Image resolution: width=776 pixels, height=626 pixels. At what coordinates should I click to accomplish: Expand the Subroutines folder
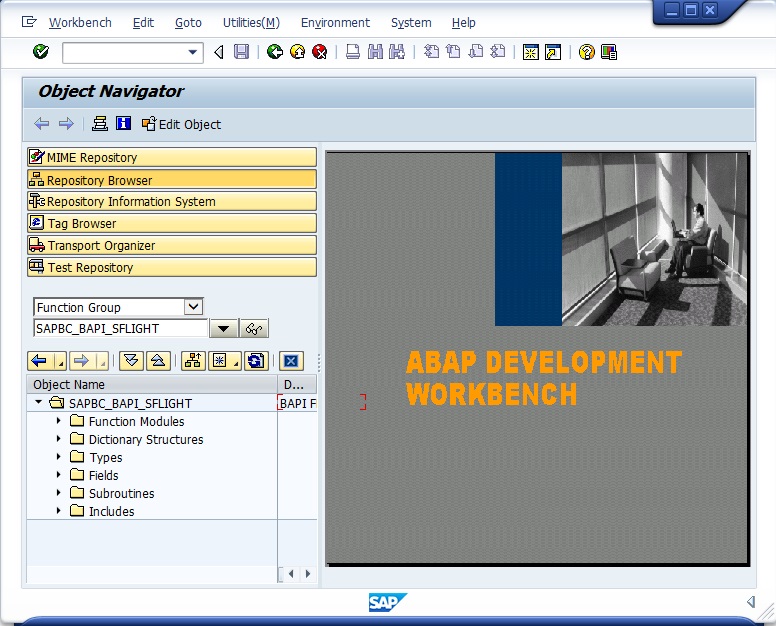[x=58, y=492]
